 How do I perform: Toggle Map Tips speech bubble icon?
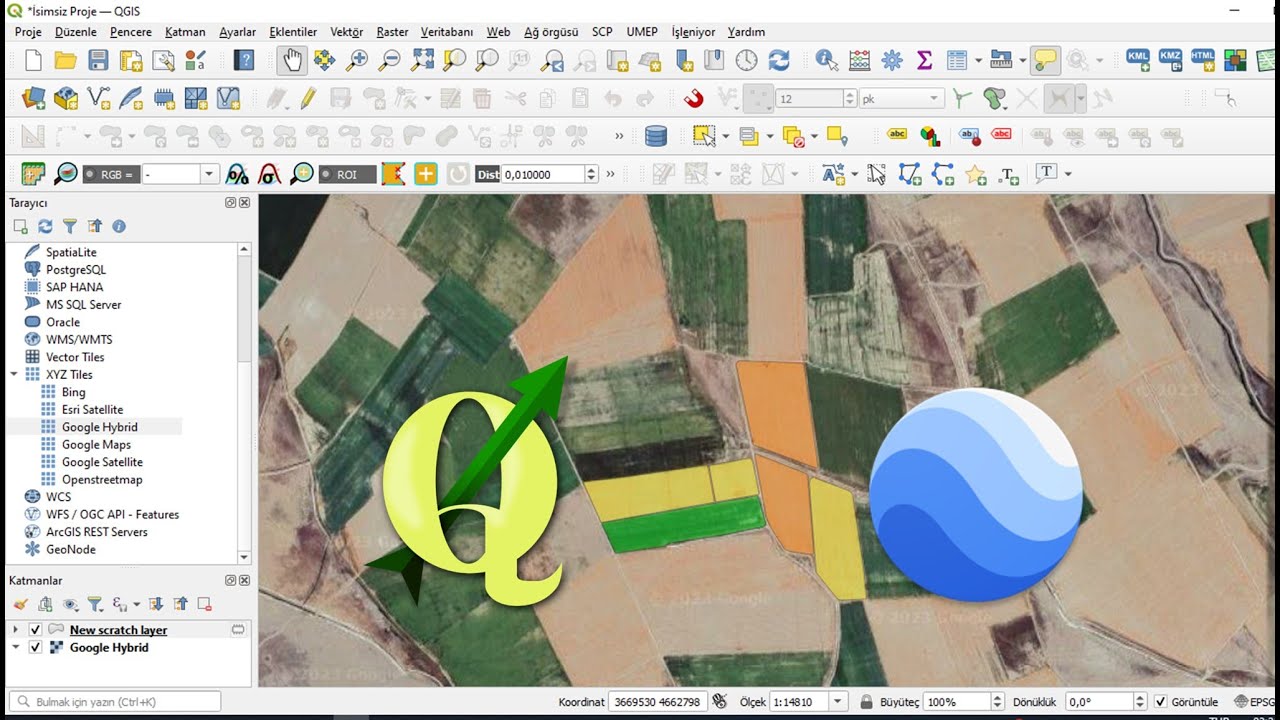1045,61
